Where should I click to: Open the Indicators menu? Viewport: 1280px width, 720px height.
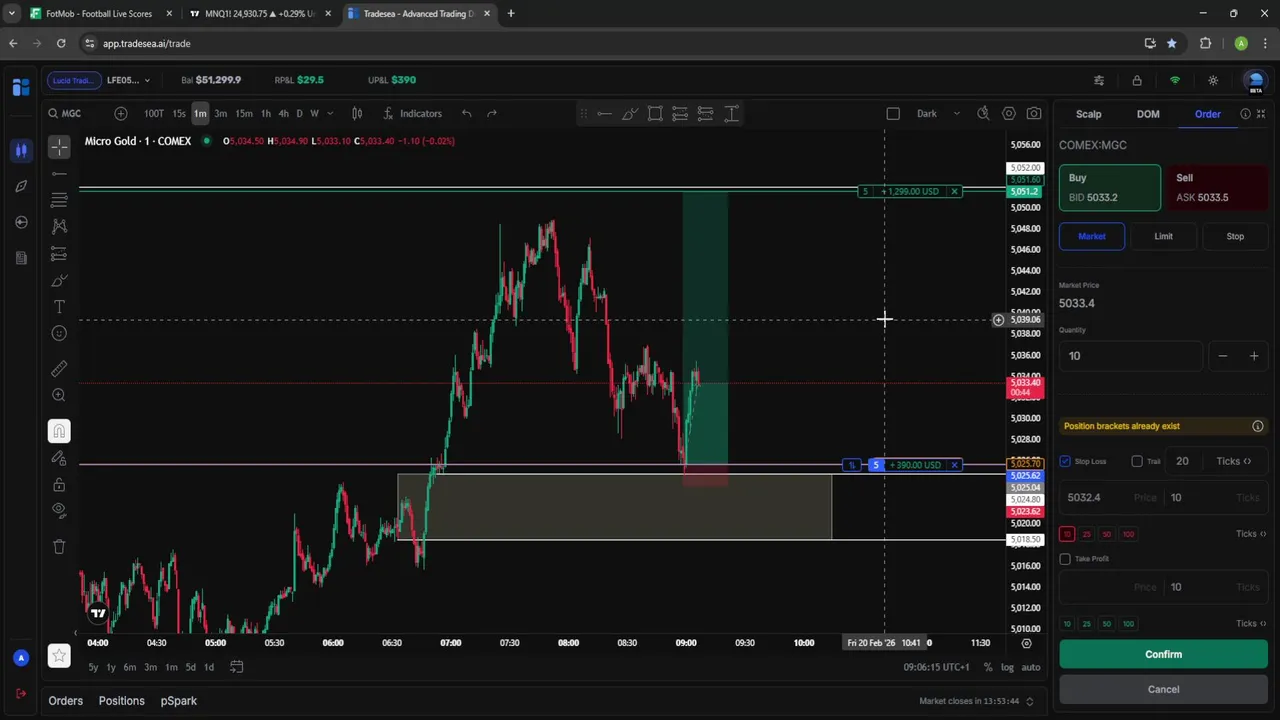click(x=412, y=113)
